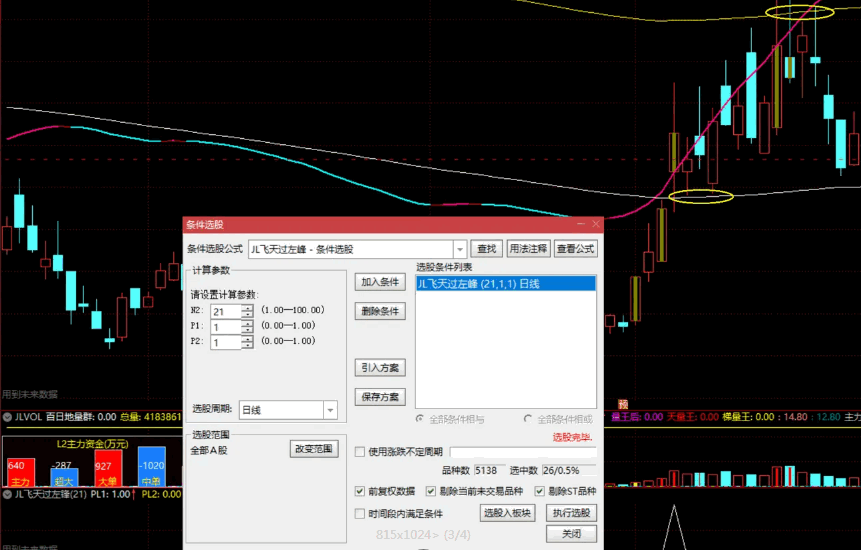Screen dimensions: 861x550
Task: Open 用法注释 usage notes
Action: tap(528, 249)
